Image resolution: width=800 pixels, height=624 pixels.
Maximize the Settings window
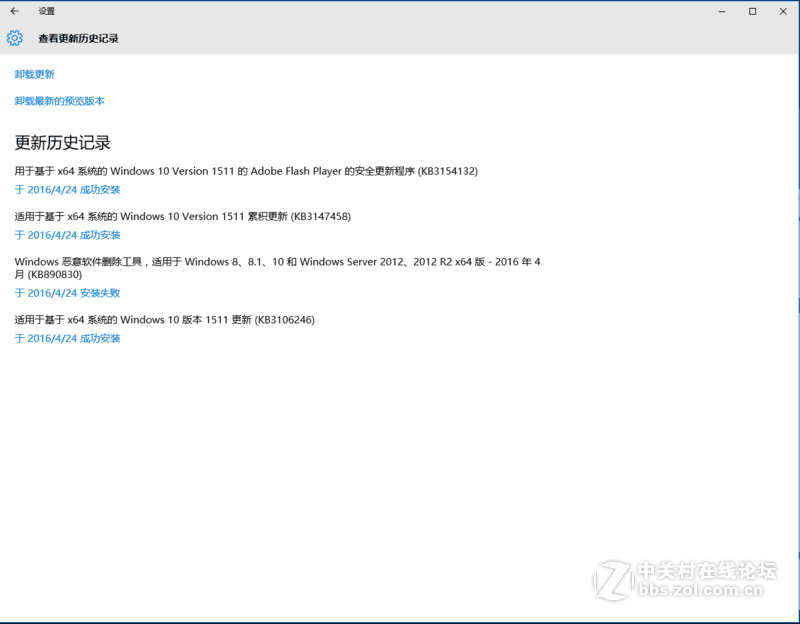[753, 11]
